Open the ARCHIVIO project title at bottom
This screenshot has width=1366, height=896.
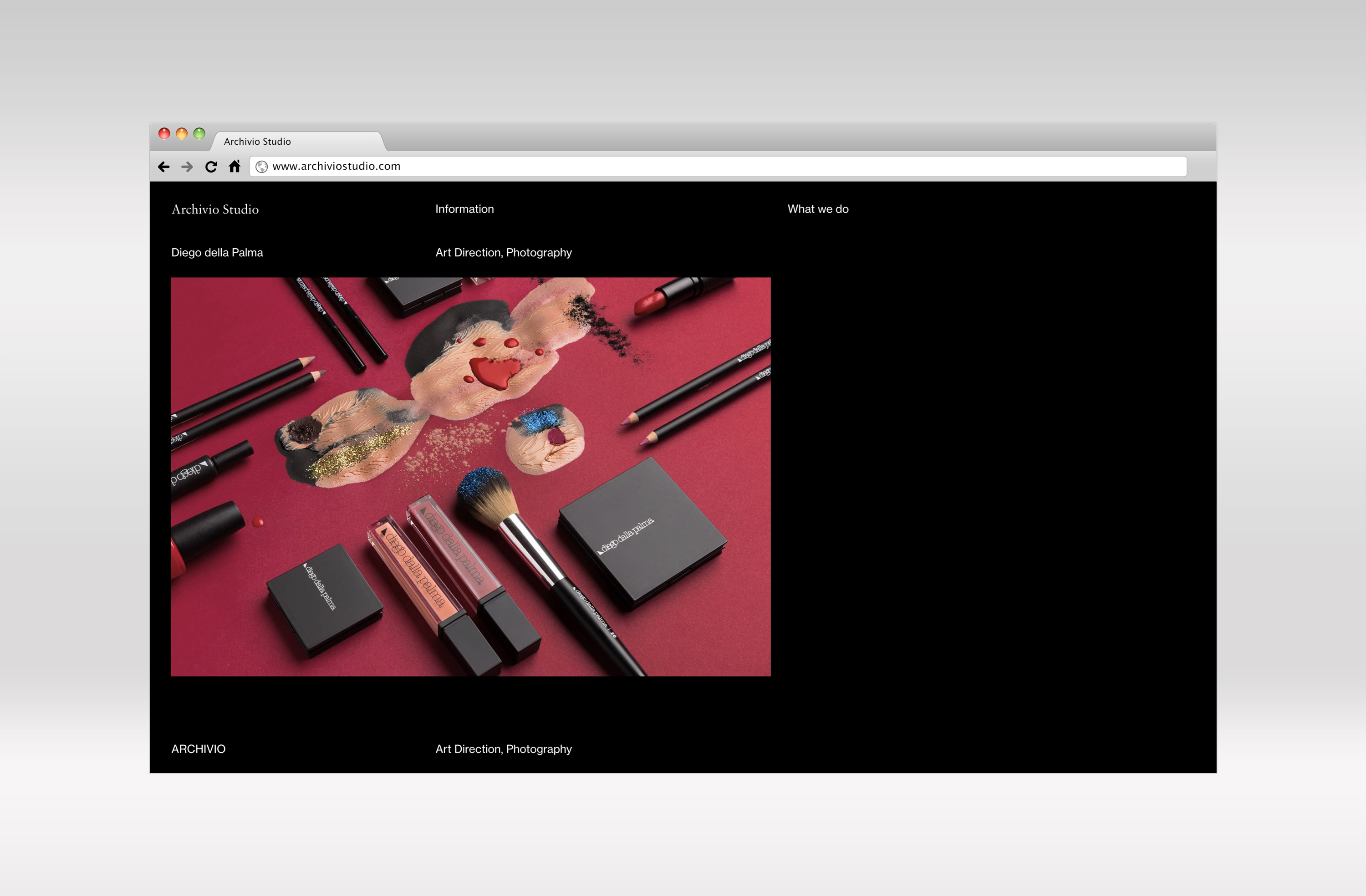coord(199,749)
